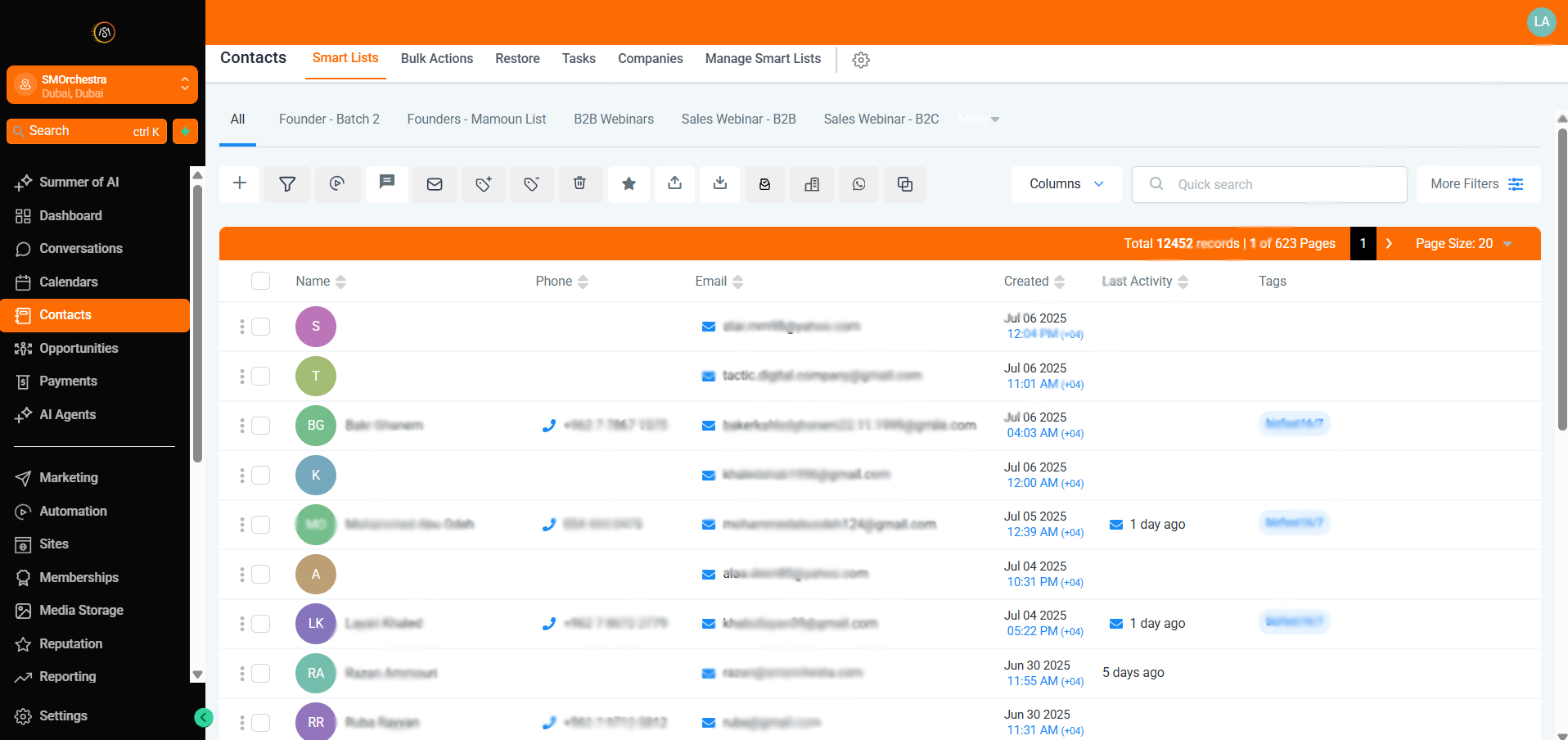The height and width of the screenshot is (740, 1568).
Task: Open the Columns dropdown
Action: tap(1066, 184)
